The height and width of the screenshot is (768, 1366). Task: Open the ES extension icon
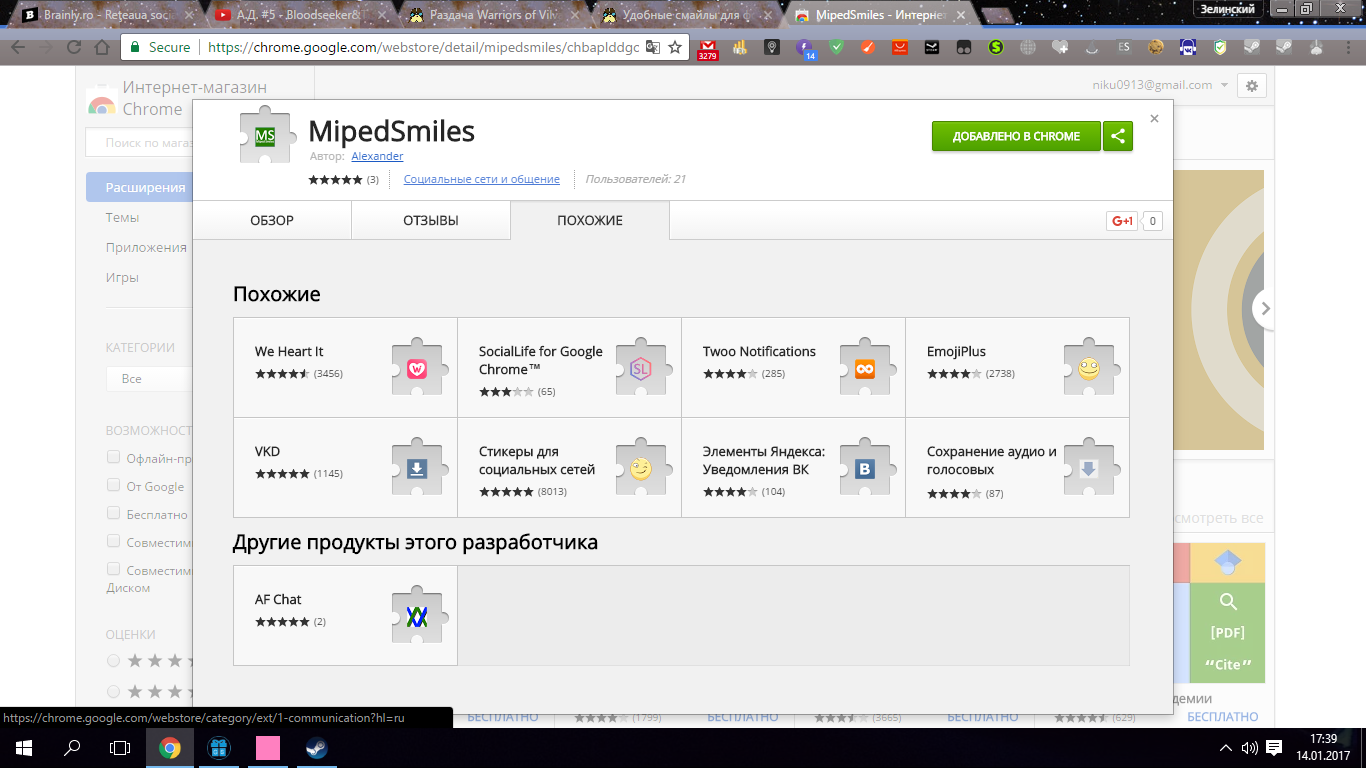(x=1124, y=47)
